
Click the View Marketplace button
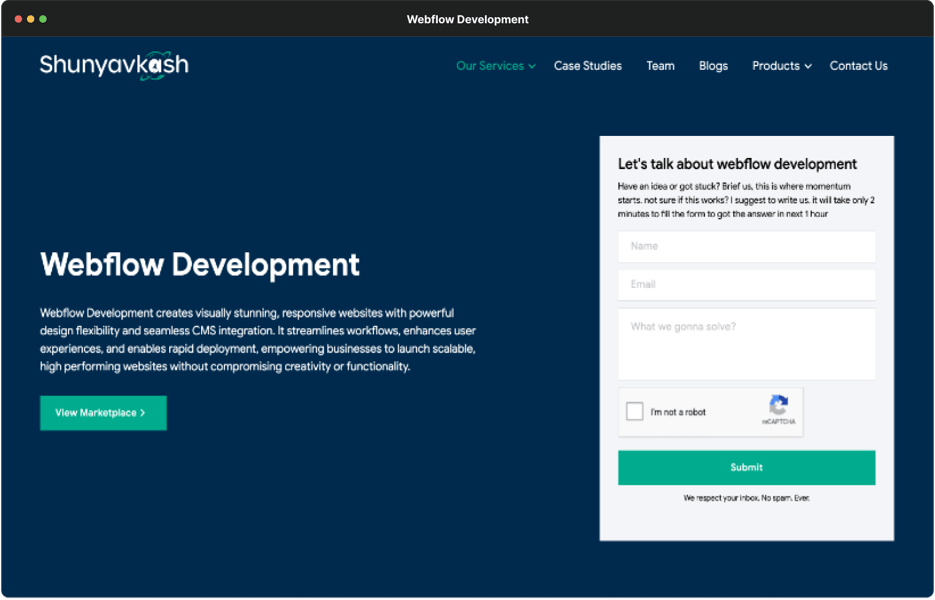(103, 413)
